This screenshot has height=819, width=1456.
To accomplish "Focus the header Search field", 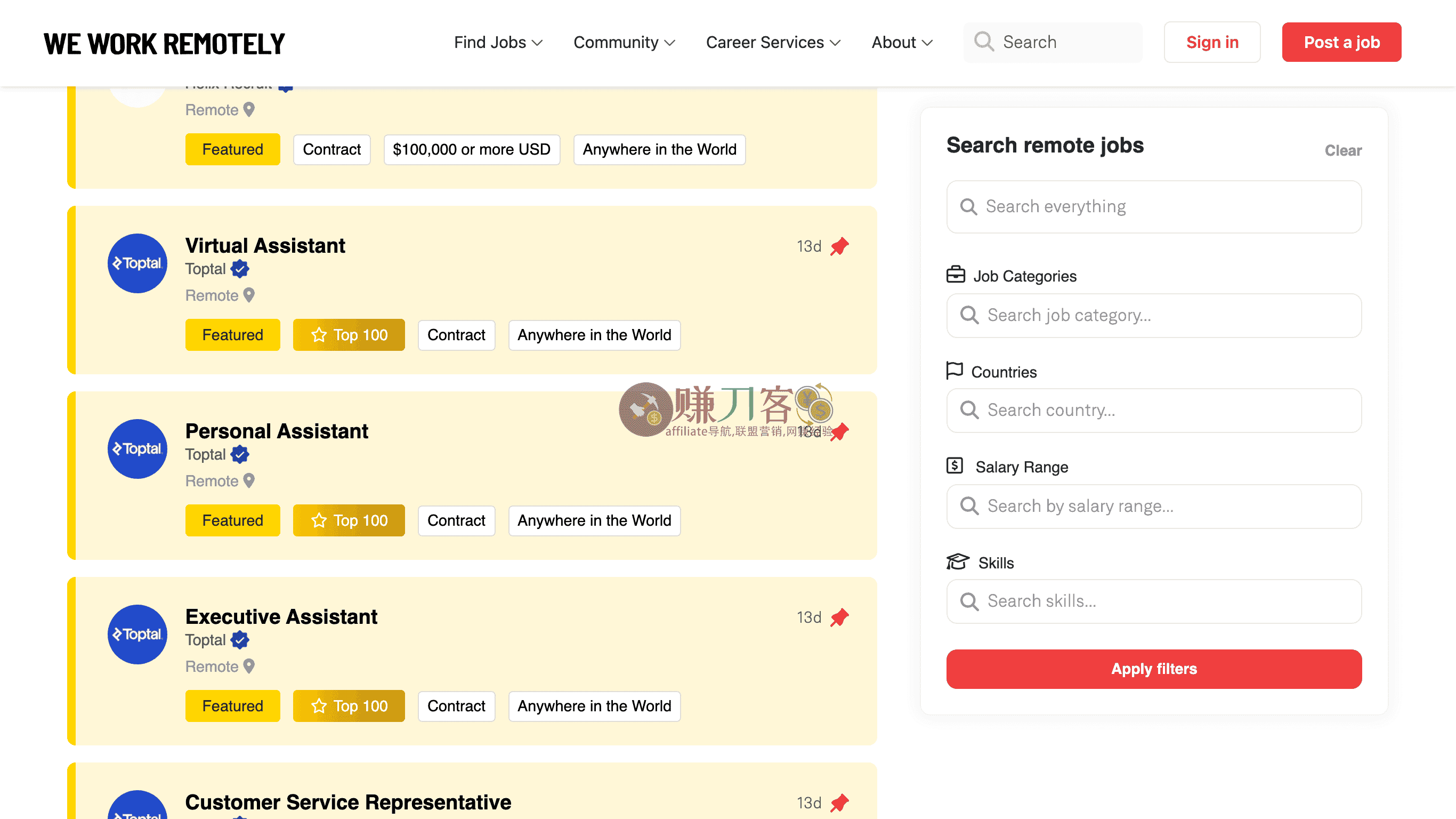I will (1053, 43).
